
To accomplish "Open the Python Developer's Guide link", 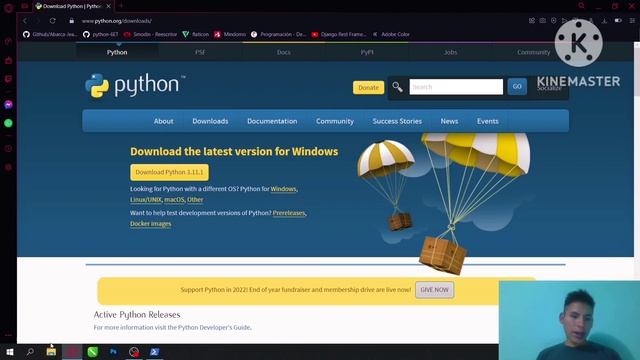I will pos(214,327).
